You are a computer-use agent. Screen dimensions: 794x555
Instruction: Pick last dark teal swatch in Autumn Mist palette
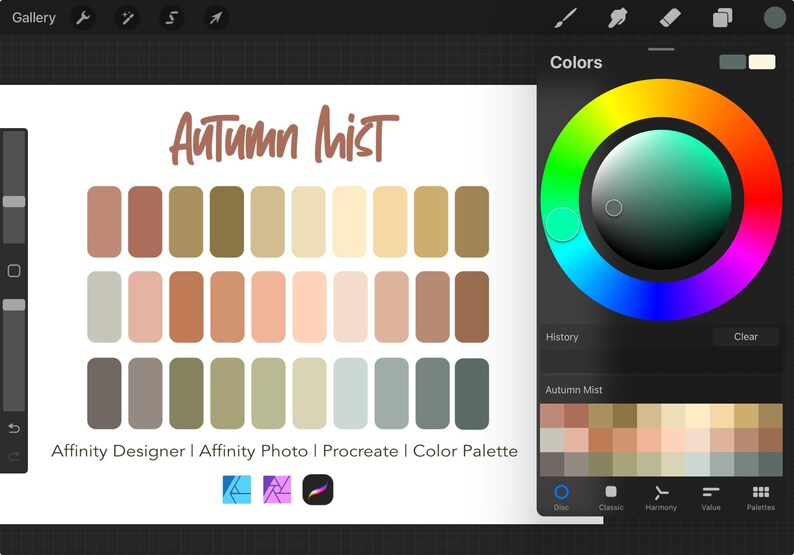[770, 464]
